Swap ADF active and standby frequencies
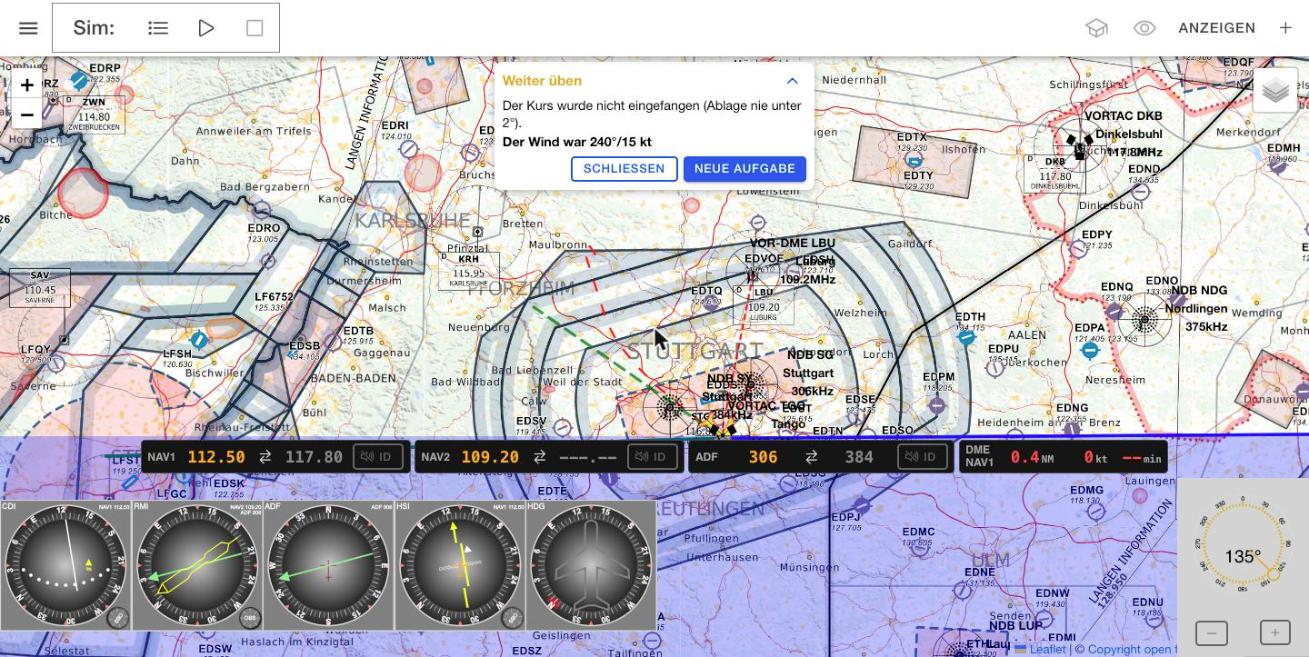The image size is (1309, 657). click(811, 457)
